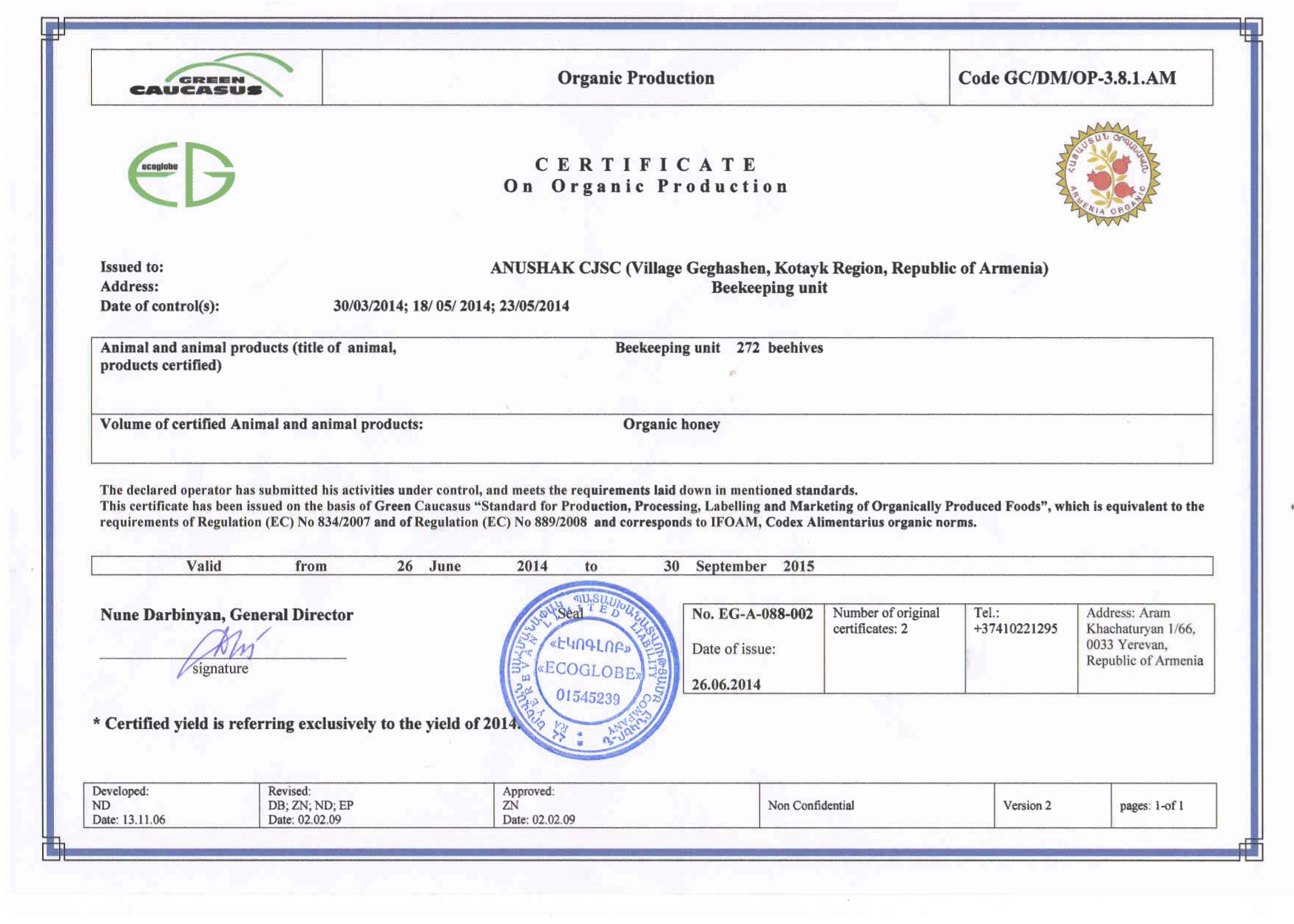The width and height of the screenshot is (1294, 924).
Task: Click the 'Issued to:' label
Action: point(132,267)
